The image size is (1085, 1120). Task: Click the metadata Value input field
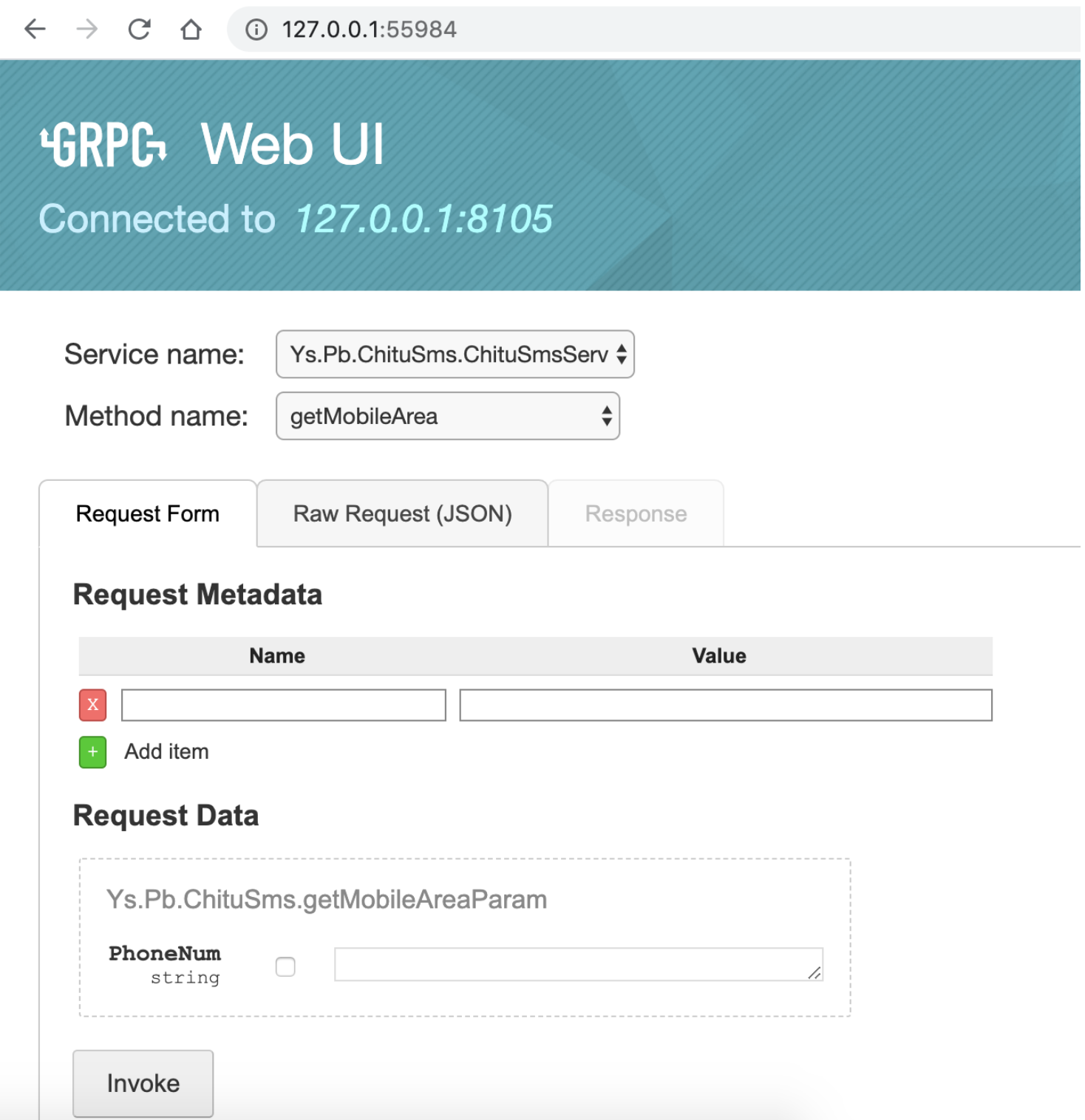click(x=725, y=705)
